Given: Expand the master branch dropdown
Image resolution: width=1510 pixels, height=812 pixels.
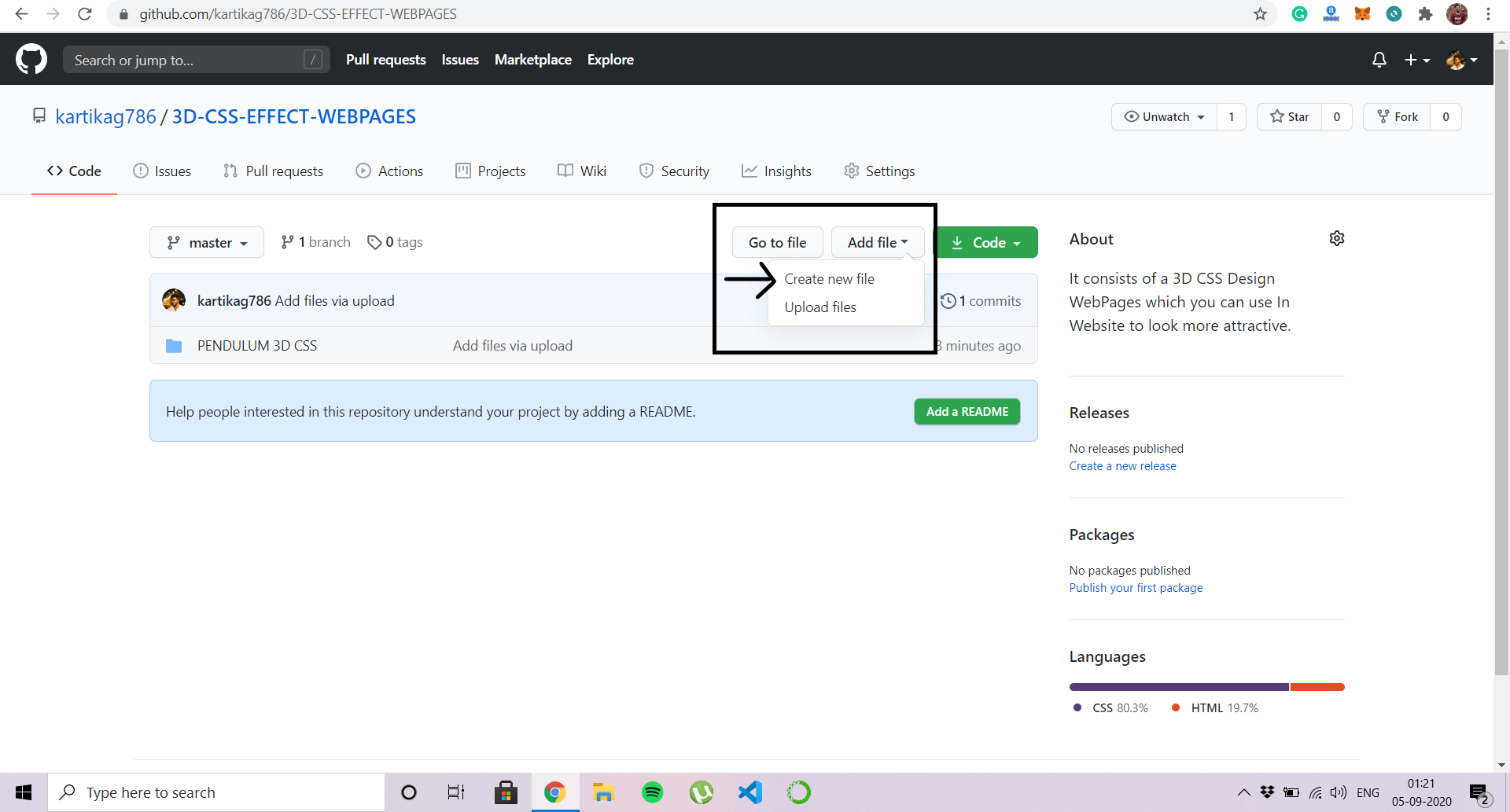Looking at the screenshot, I should coord(206,242).
